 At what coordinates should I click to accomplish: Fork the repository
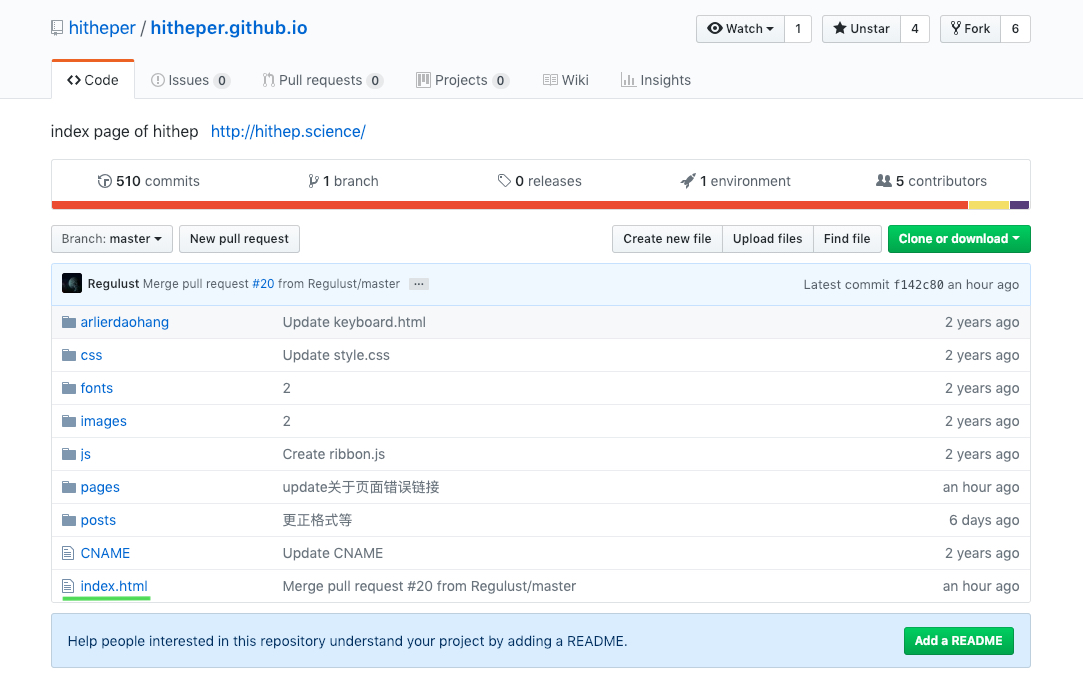[x=970, y=29]
